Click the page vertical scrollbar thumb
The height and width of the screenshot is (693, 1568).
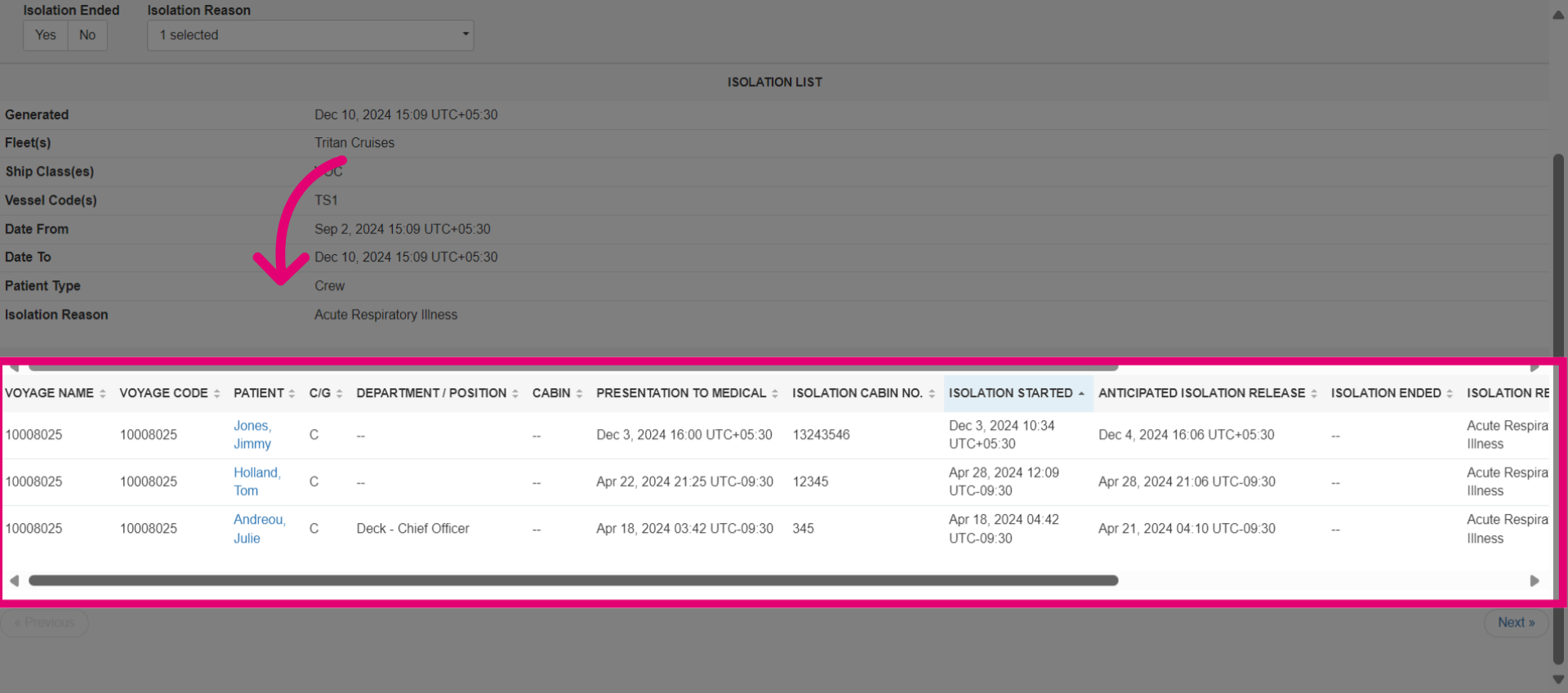coord(1558,409)
